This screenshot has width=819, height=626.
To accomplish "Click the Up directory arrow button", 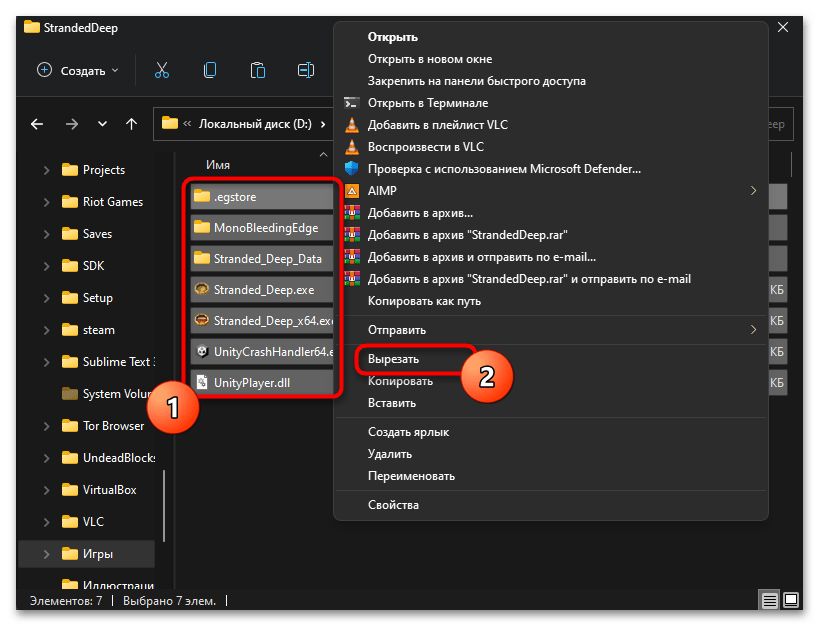I will [x=131, y=124].
